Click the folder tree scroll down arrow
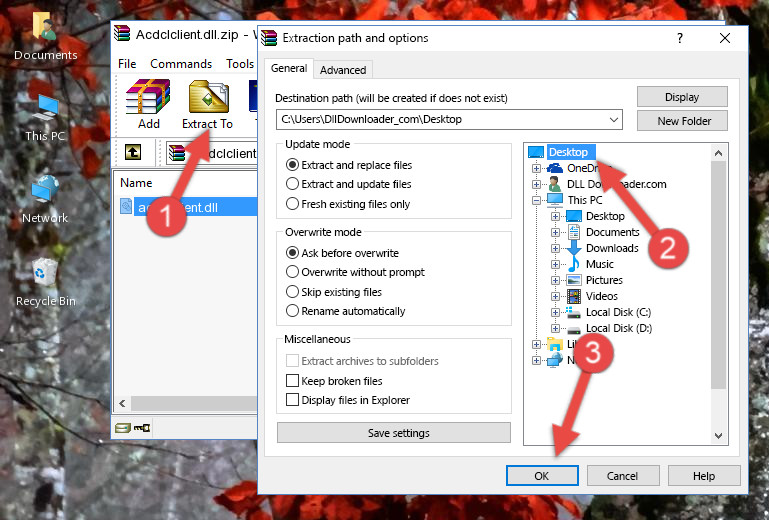This screenshot has height=520, width=769. (718, 436)
